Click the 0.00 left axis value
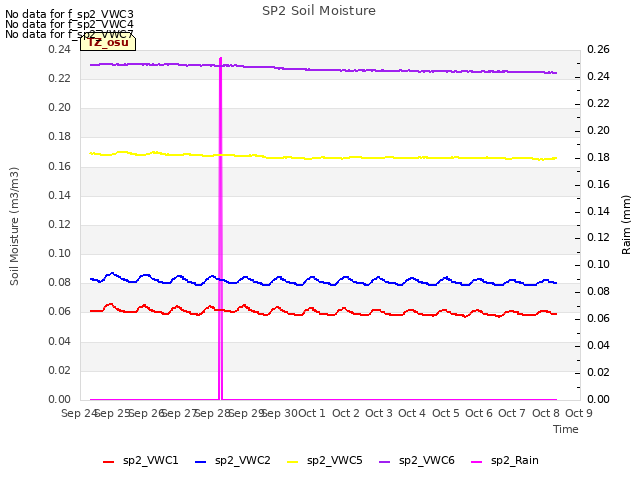This screenshot has height=480, width=640. pos(60,399)
